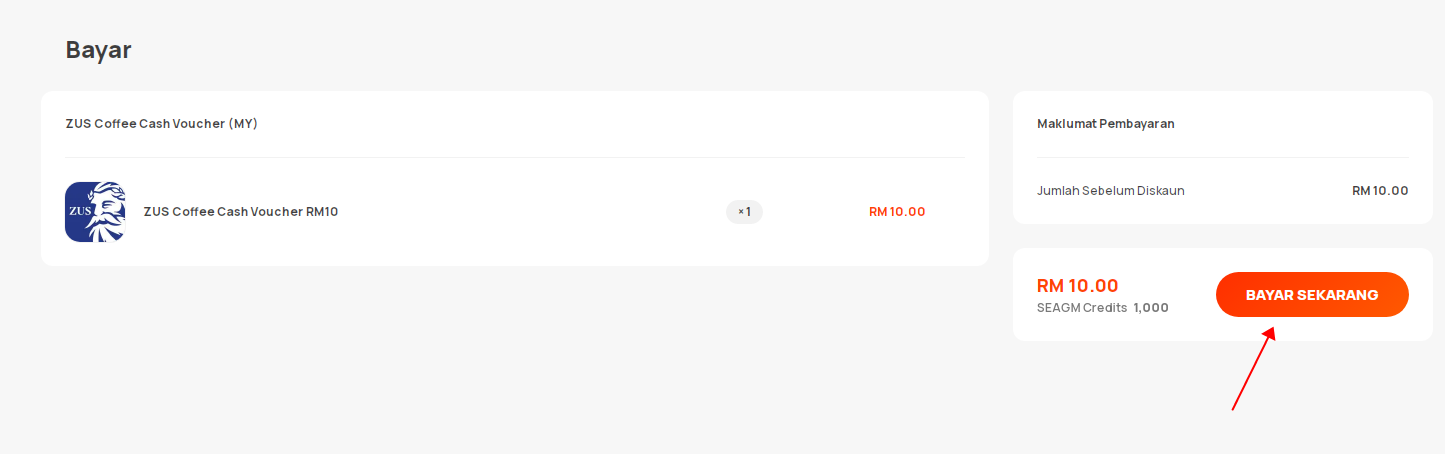
Task: Click the Maklumat Pembayaran heading
Action: 1106,124
